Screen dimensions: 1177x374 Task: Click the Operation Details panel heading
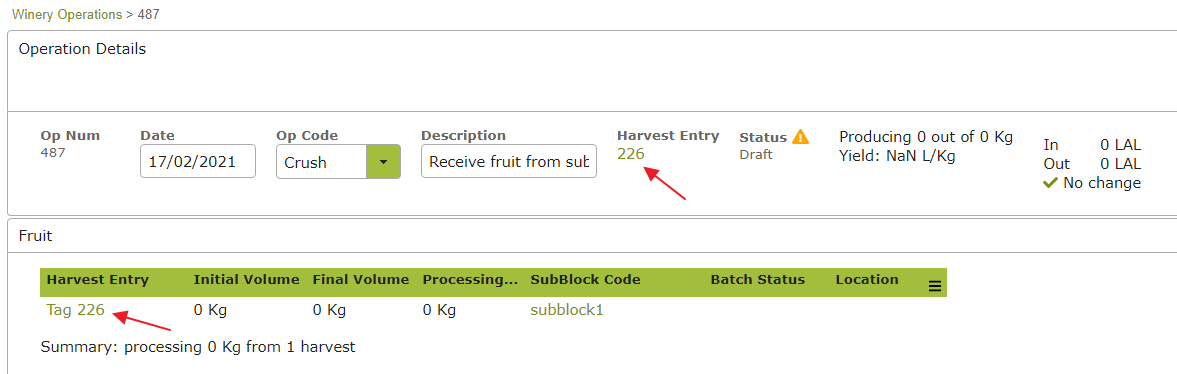click(82, 50)
